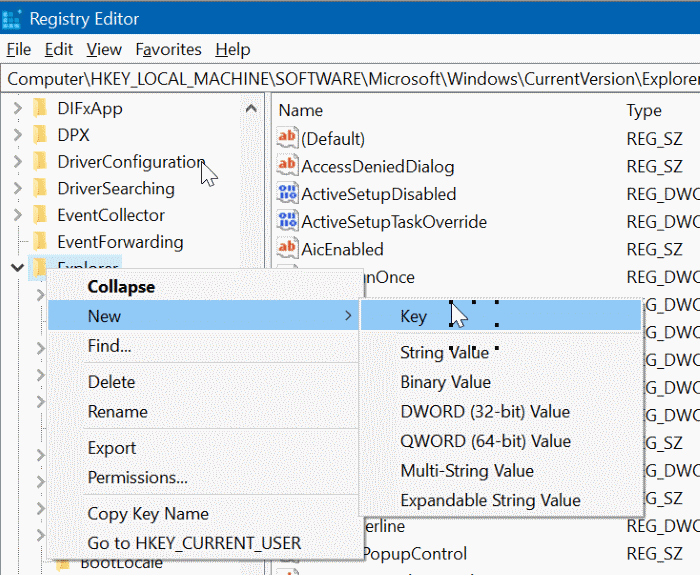Create a new String Value

point(501,352)
